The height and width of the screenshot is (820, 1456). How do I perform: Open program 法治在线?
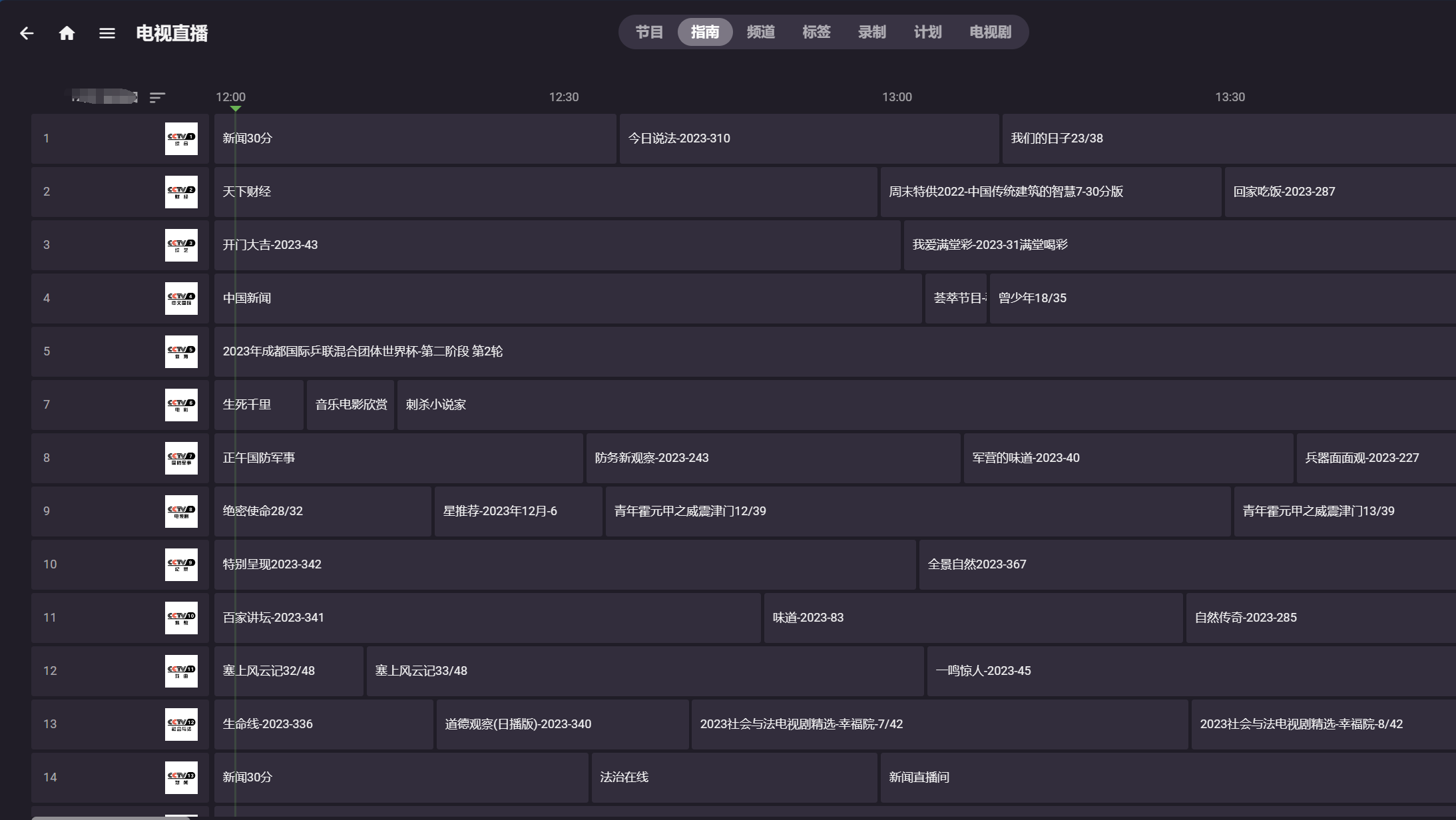(734, 777)
